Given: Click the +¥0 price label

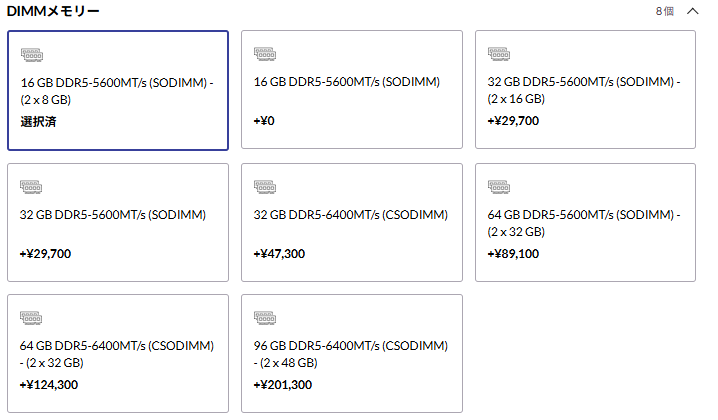Looking at the screenshot, I should pos(264,121).
